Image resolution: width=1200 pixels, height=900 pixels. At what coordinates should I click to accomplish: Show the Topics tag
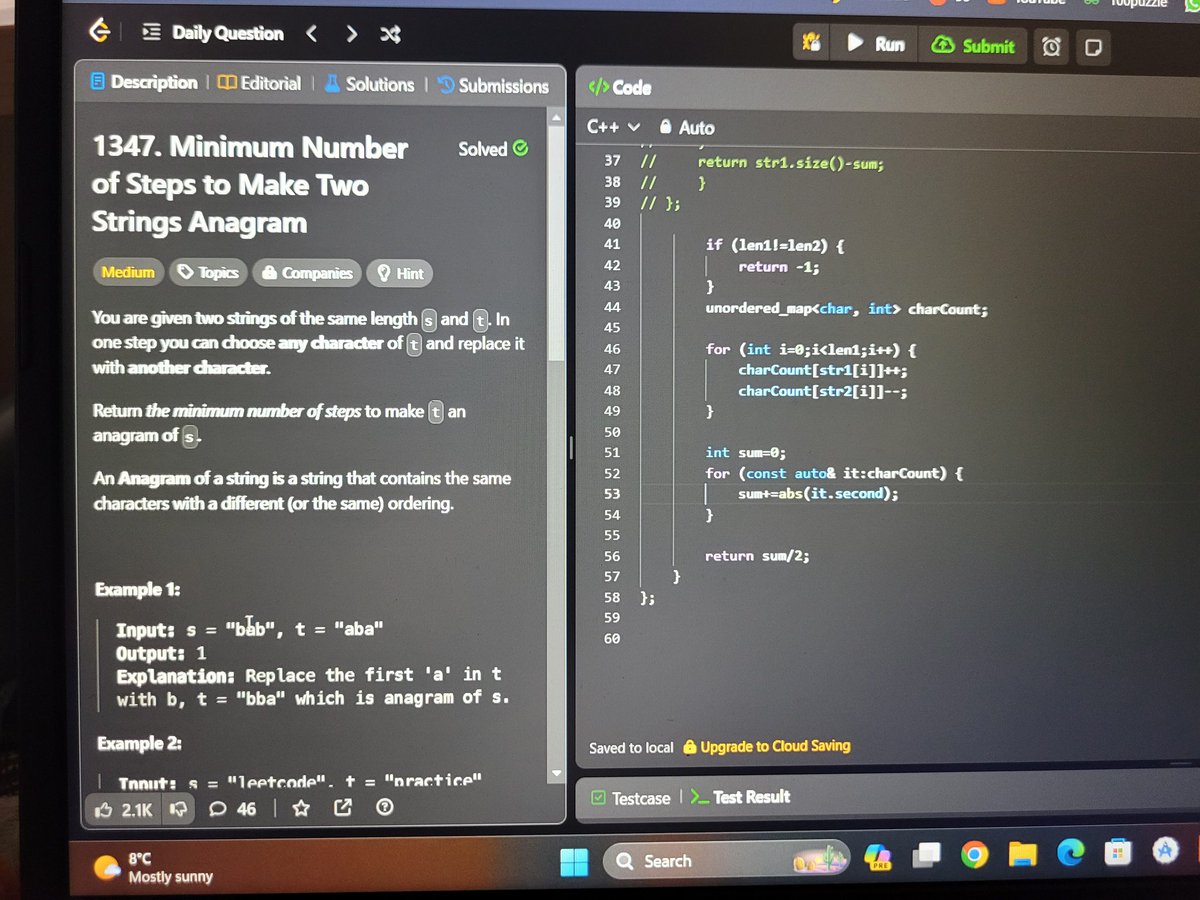coord(208,272)
